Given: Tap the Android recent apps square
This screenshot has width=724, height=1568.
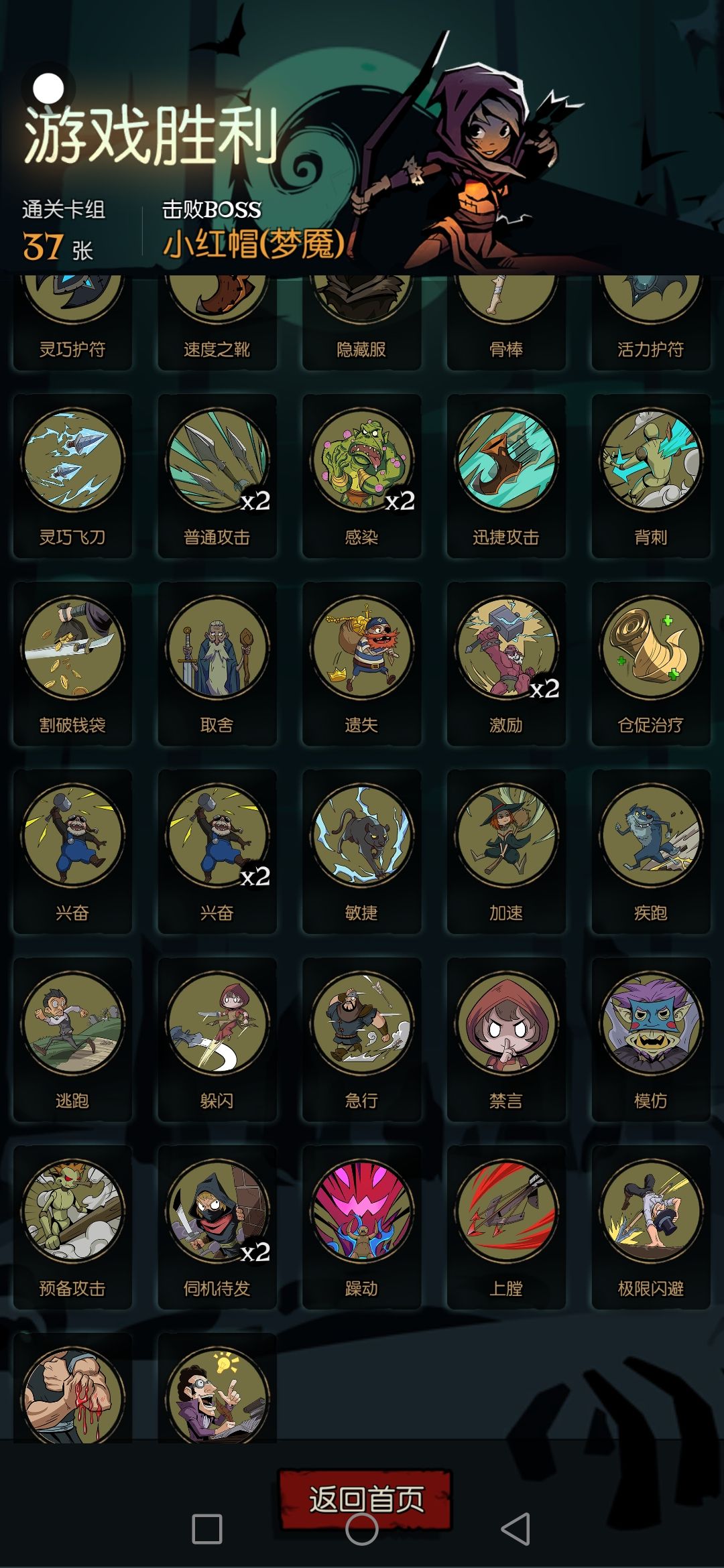Looking at the screenshot, I should coord(207,1529).
